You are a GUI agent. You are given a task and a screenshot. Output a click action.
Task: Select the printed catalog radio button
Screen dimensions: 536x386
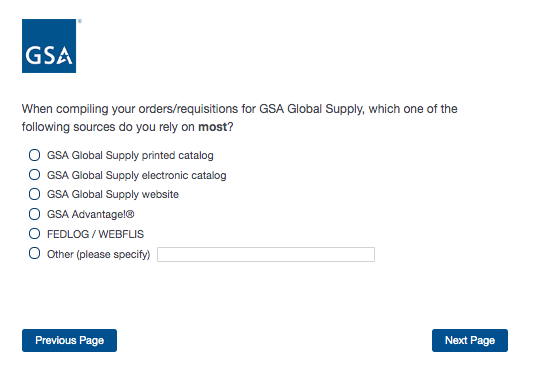coord(34,155)
